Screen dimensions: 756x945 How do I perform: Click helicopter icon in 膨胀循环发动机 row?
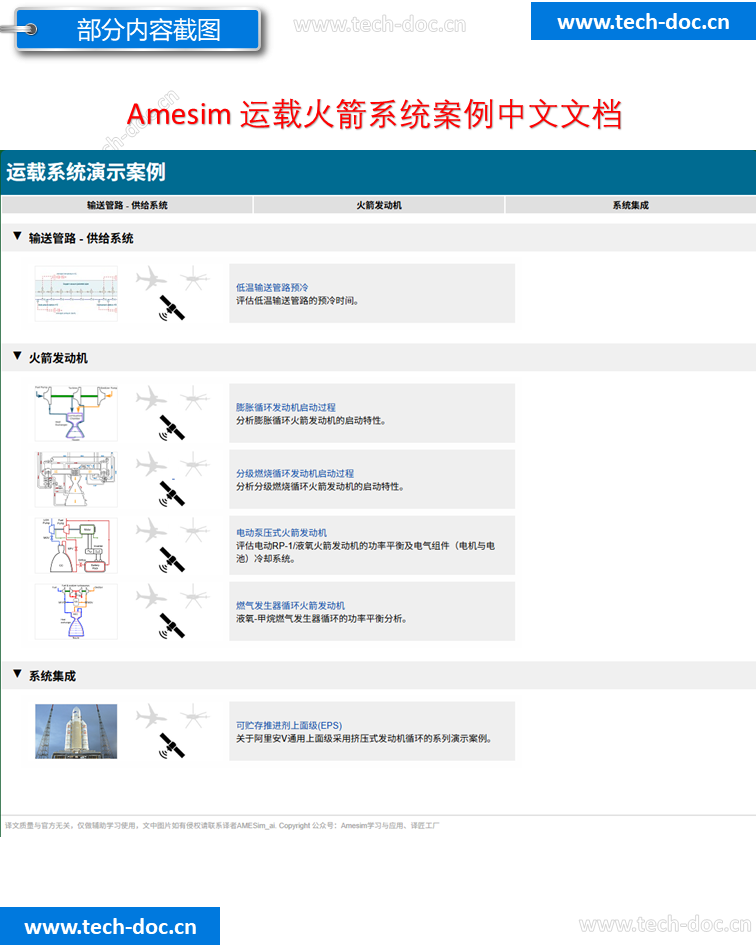pyautogui.click(x=194, y=398)
